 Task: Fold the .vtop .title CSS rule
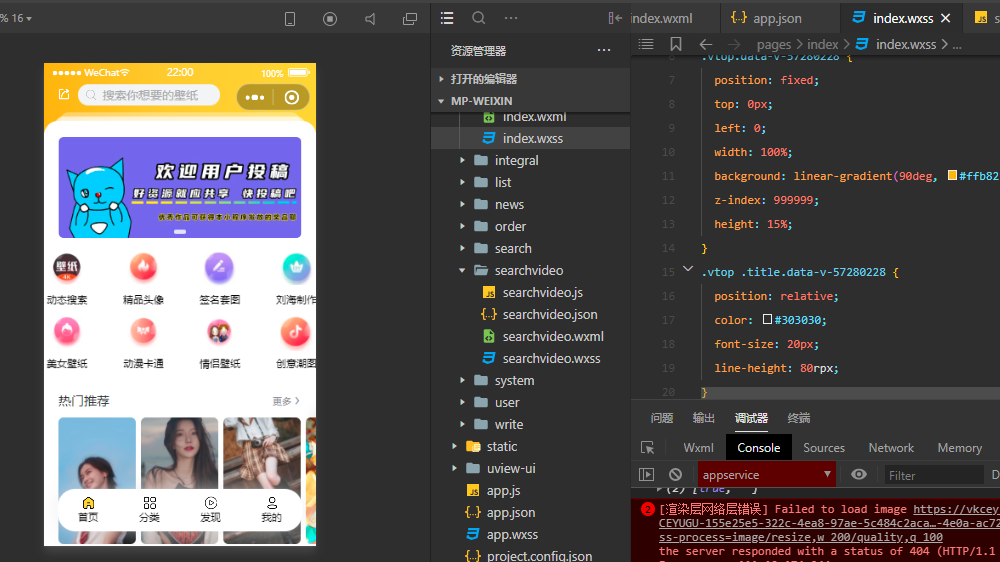(x=688, y=269)
